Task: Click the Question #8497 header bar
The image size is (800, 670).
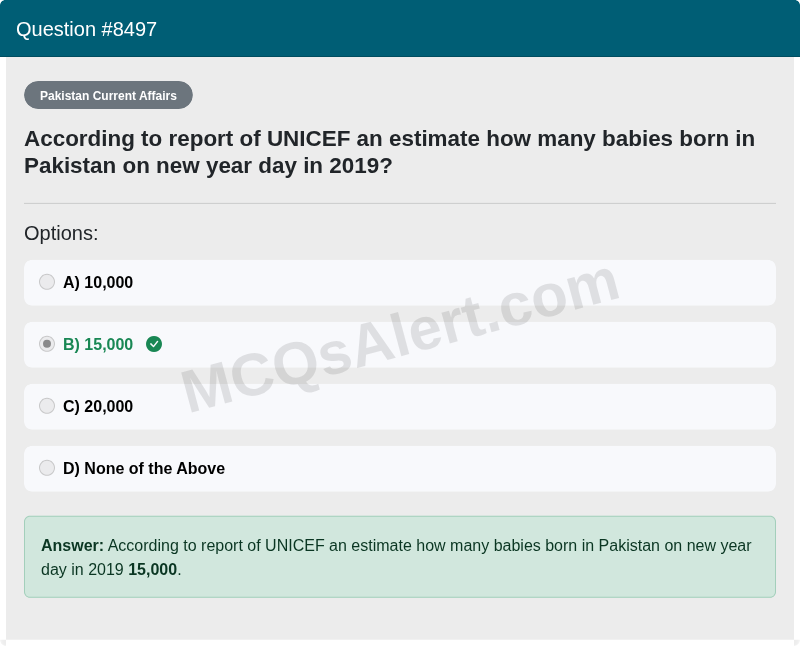Action: [400, 29]
